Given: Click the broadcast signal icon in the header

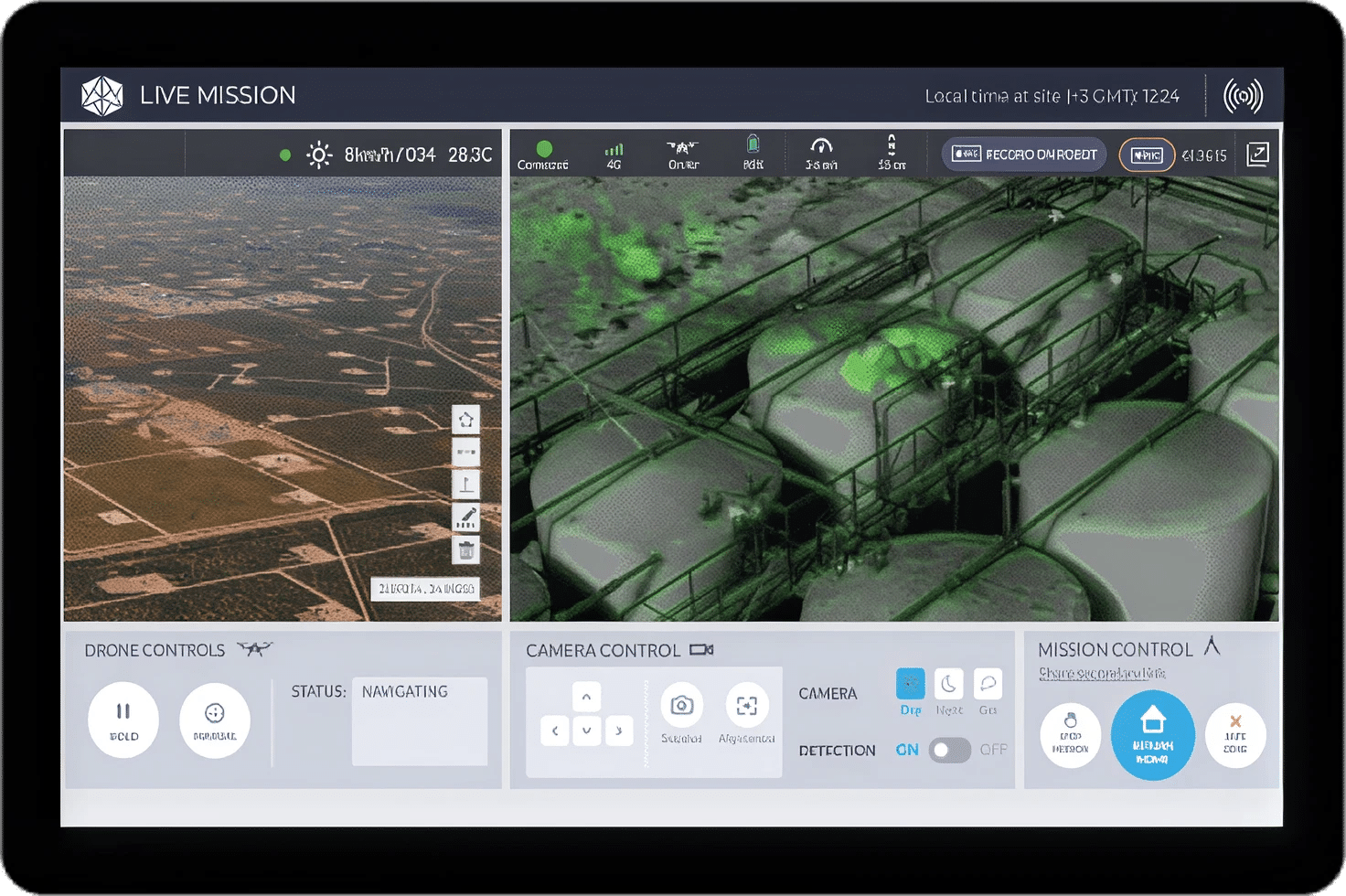Looking at the screenshot, I should pos(1243,96).
